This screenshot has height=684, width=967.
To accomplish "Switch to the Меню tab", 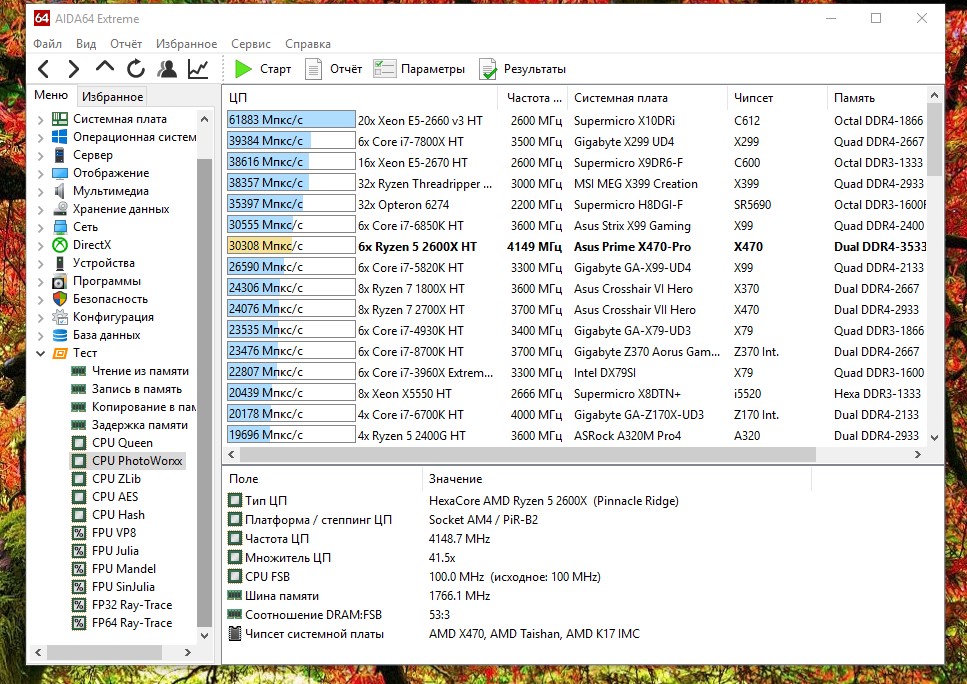I will pyautogui.click(x=51, y=95).
